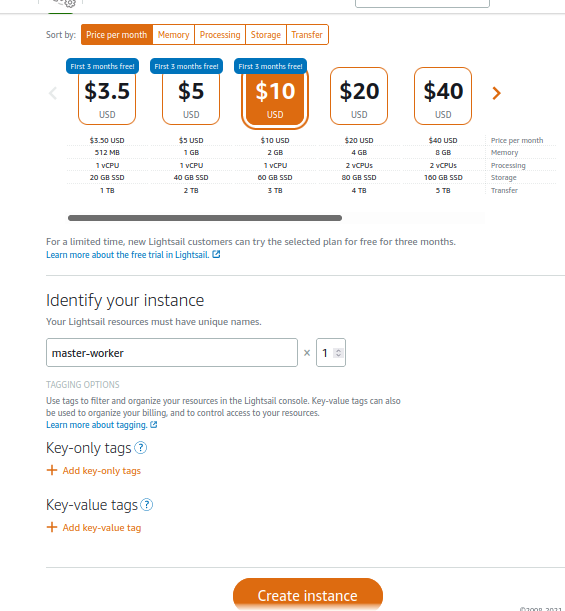The image size is (565, 611).
Task: Click plus icon for key-only tags
Action: click(52, 470)
